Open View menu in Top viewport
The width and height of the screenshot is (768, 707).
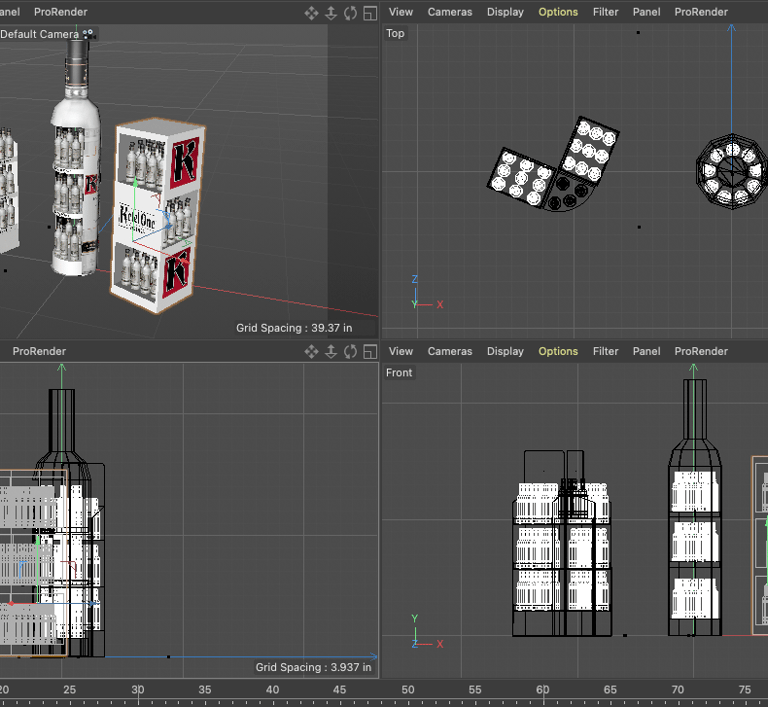tap(401, 12)
